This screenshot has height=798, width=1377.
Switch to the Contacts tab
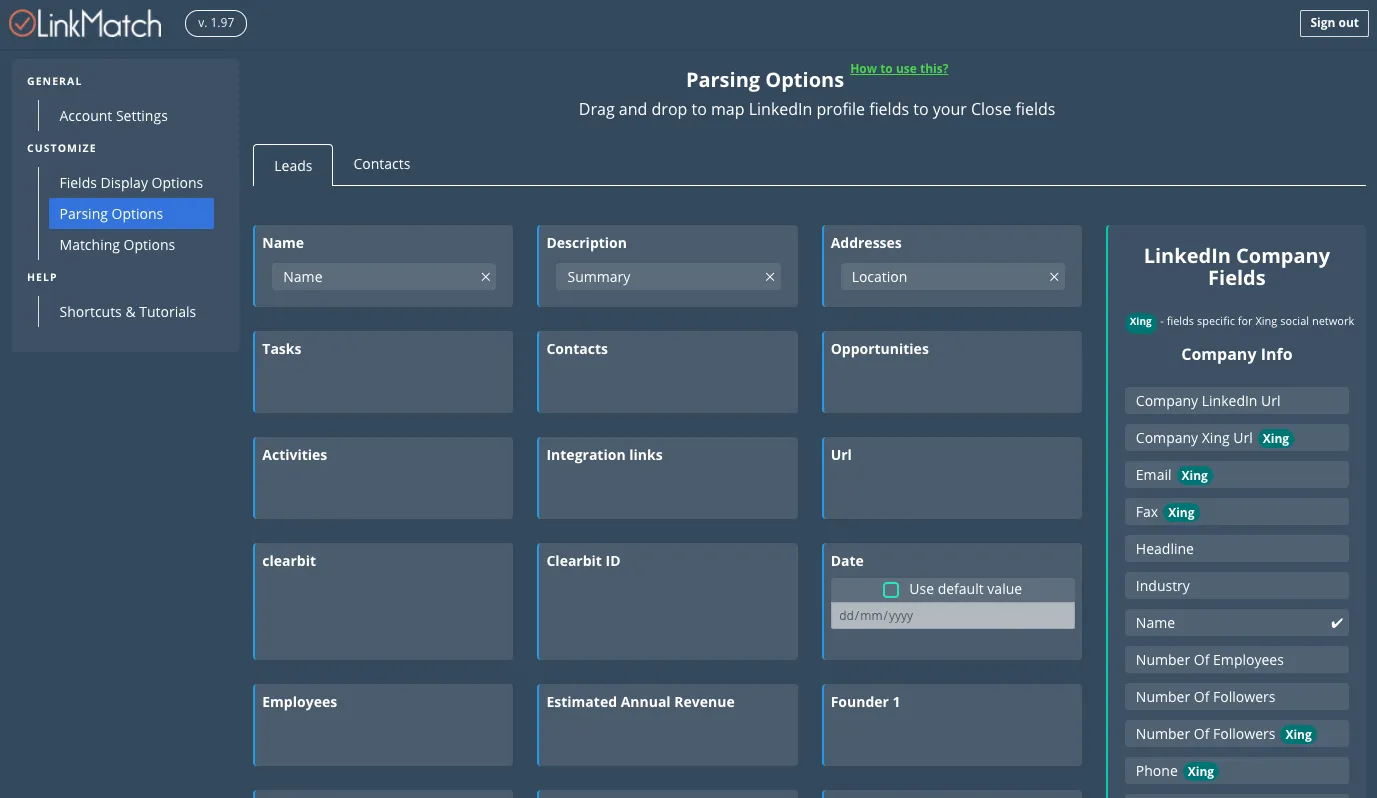(x=382, y=164)
